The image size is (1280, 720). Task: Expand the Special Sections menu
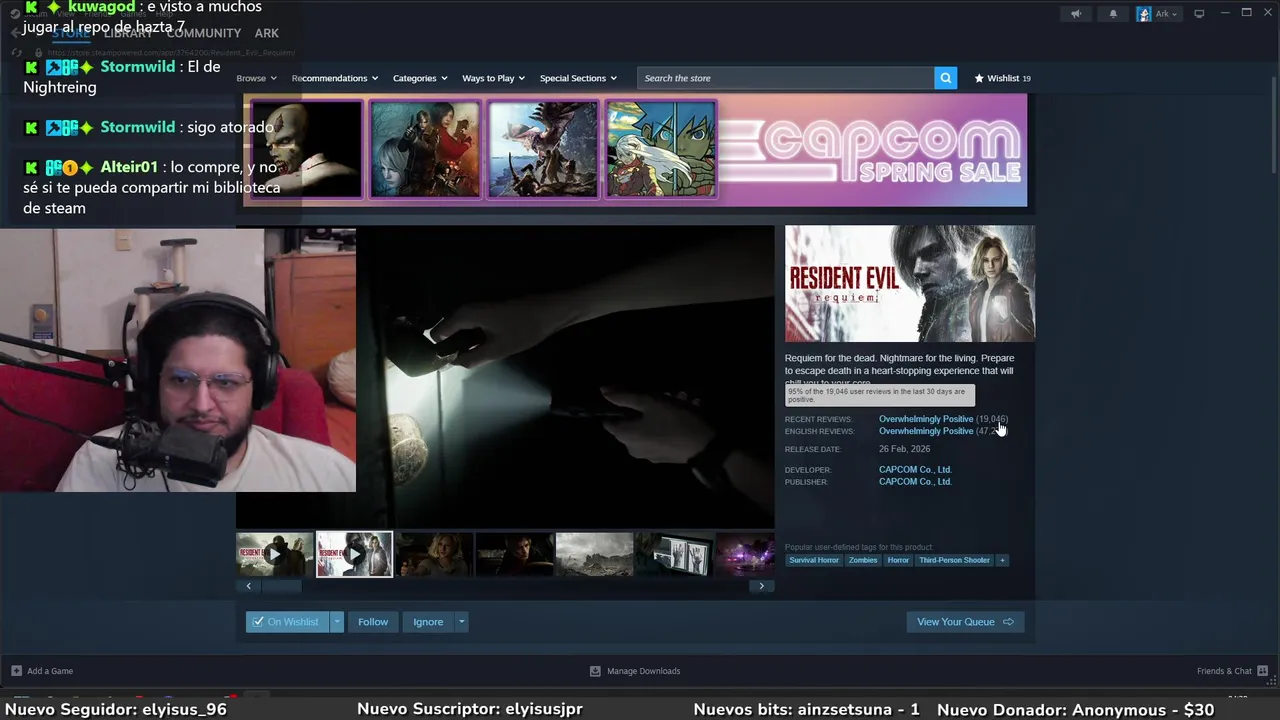[578, 78]
